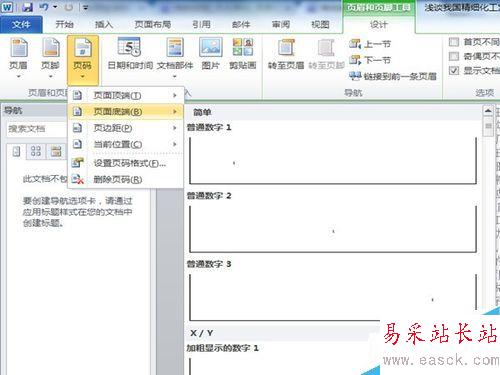The width and height of the screenshot is (500, 375).
Task: Click 转至页脚 (Go to Footer)
Action: click(x=326, y=54)
